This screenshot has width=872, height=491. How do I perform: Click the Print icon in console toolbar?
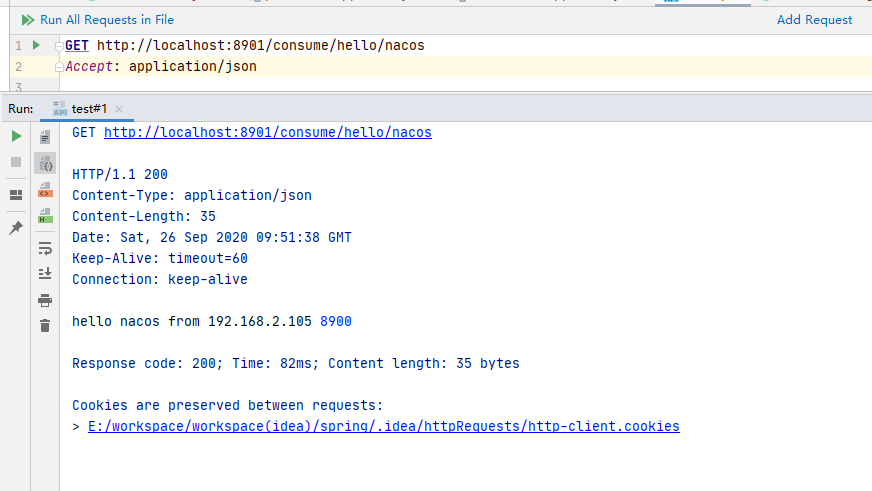point(45,300)
